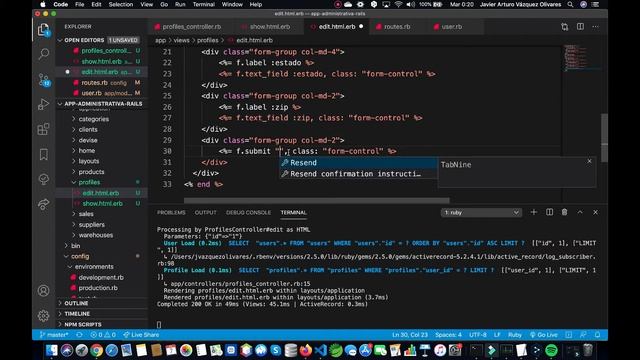Click the master branch status item

click(x=54, y=335)
